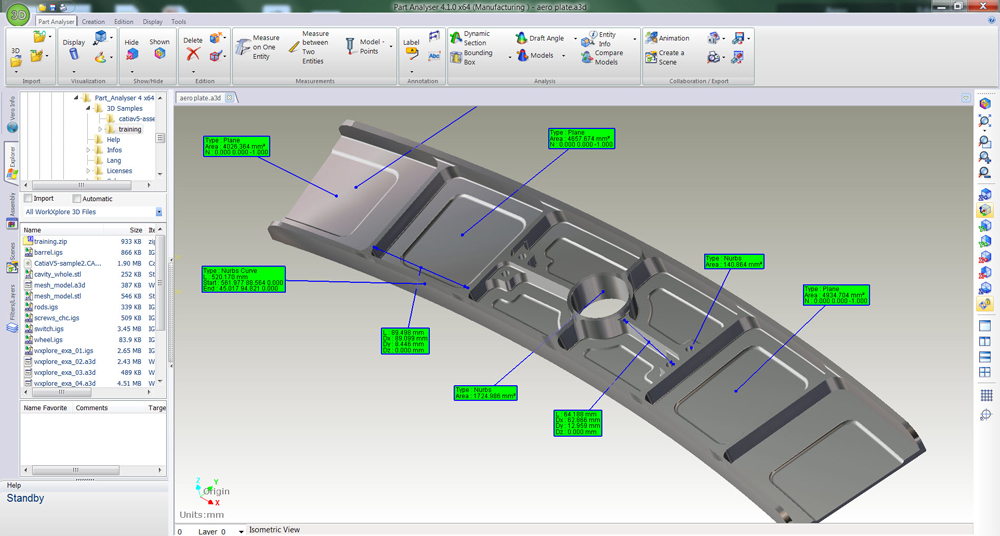
Task: Open the All WorkXplore 3D Files dropdown
Action: pos(158,212)
